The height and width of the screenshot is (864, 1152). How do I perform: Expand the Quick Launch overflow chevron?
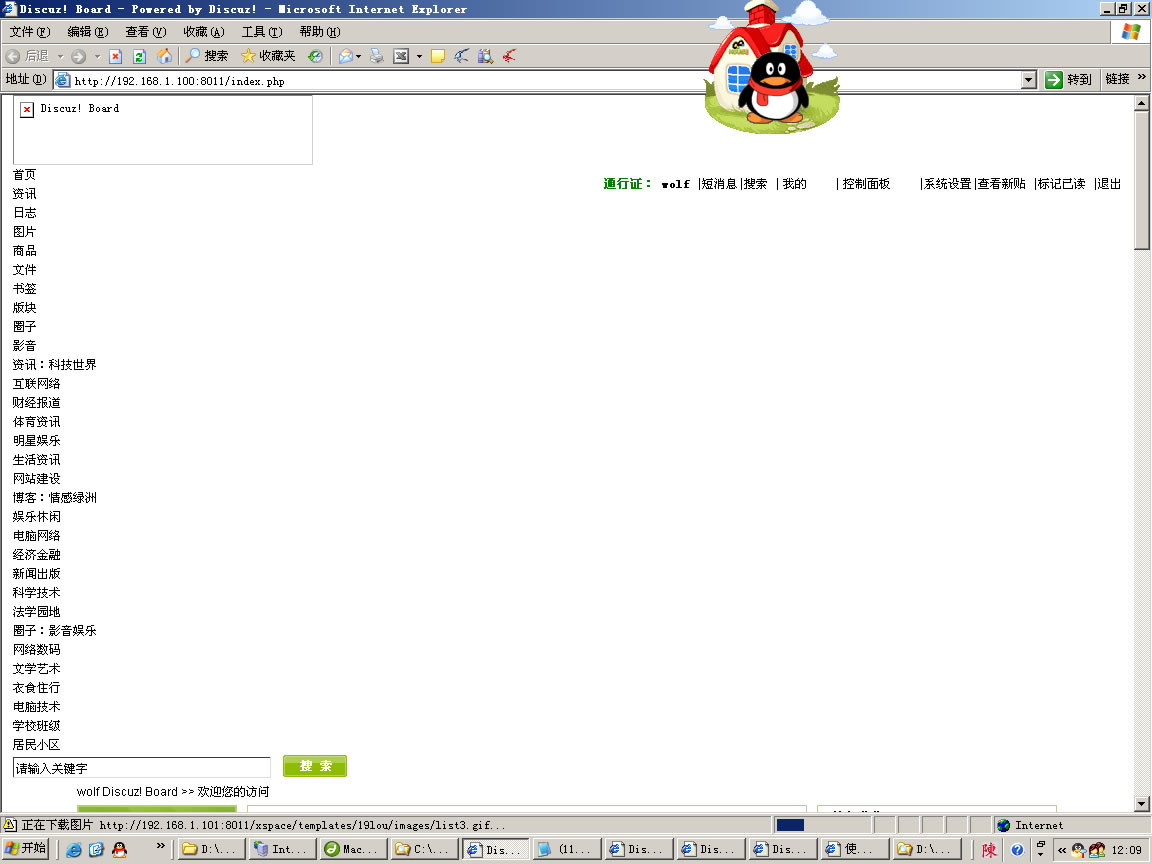tap(161, 846)
